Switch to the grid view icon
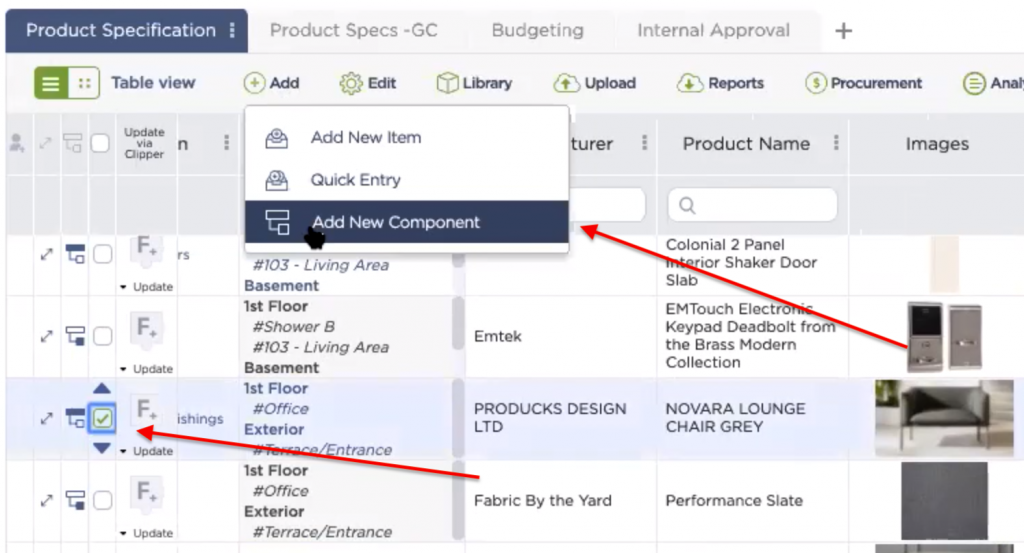This screenshot has width=1024, height=553. [x=84, y=83]
